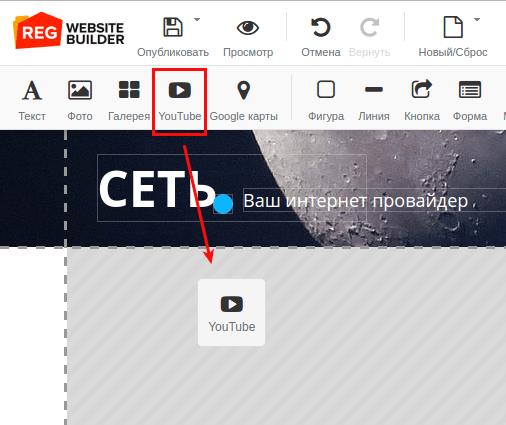
Task: Select the Галерея grid tool
Action: click(129, 90)
